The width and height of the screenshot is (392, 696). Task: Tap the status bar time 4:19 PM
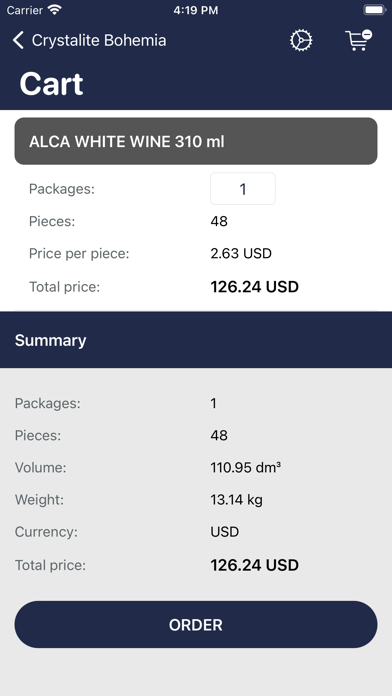[x=196, y=10]
